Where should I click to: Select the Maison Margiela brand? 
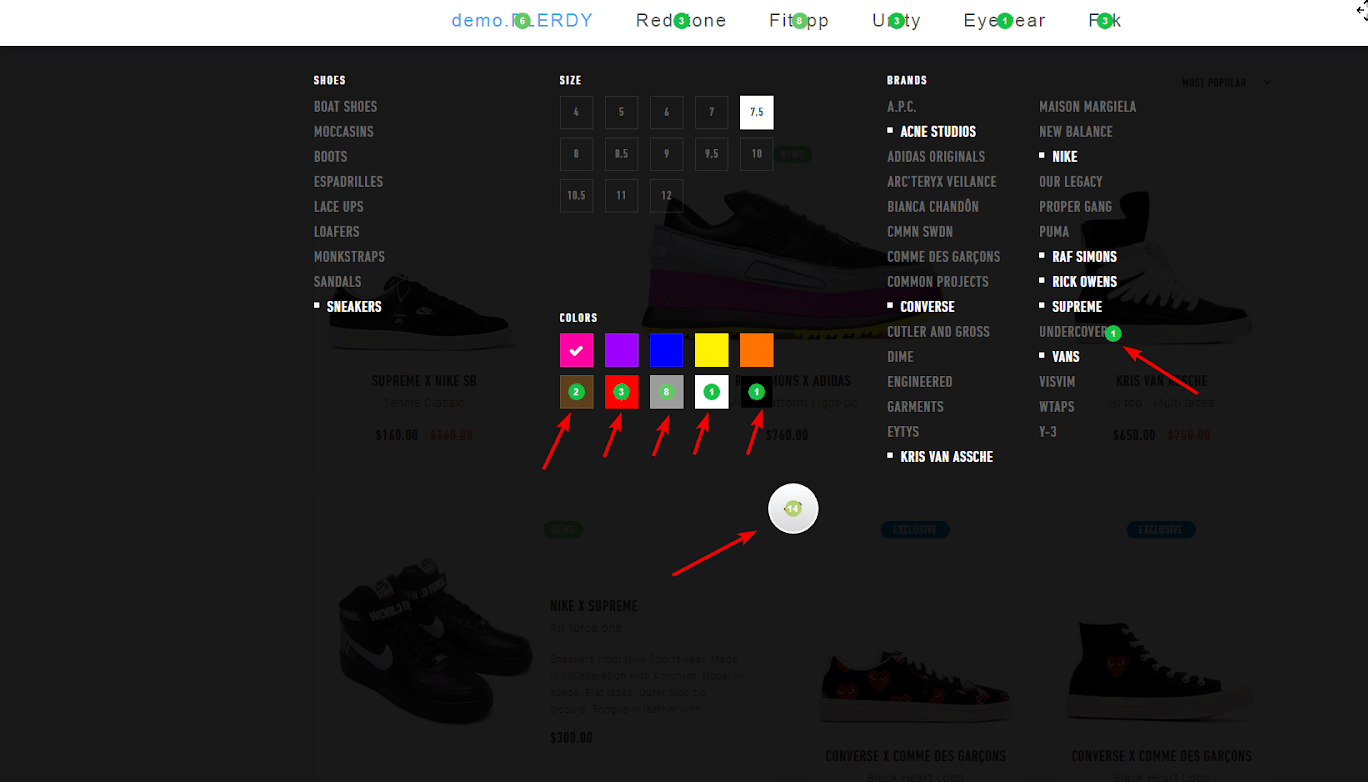pos(1088,107)
